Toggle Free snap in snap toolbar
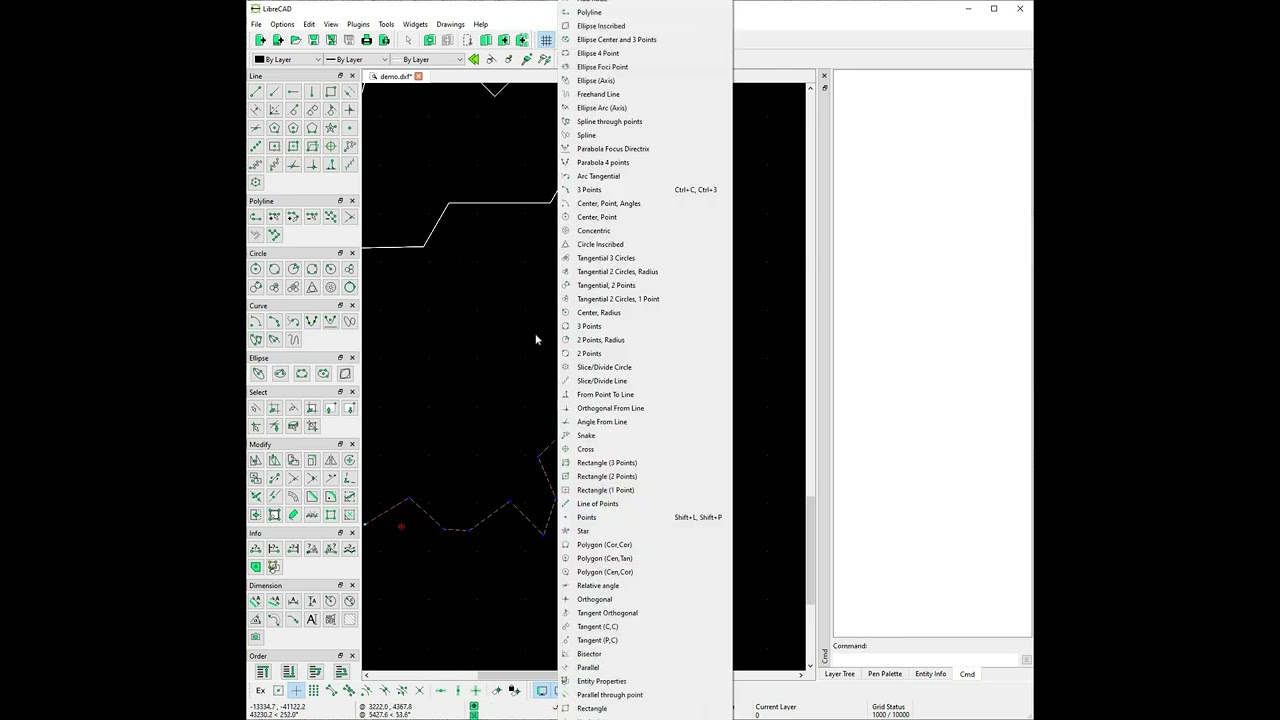The image size is (1280, 720). pyautogui.click(x=278, y=690)
